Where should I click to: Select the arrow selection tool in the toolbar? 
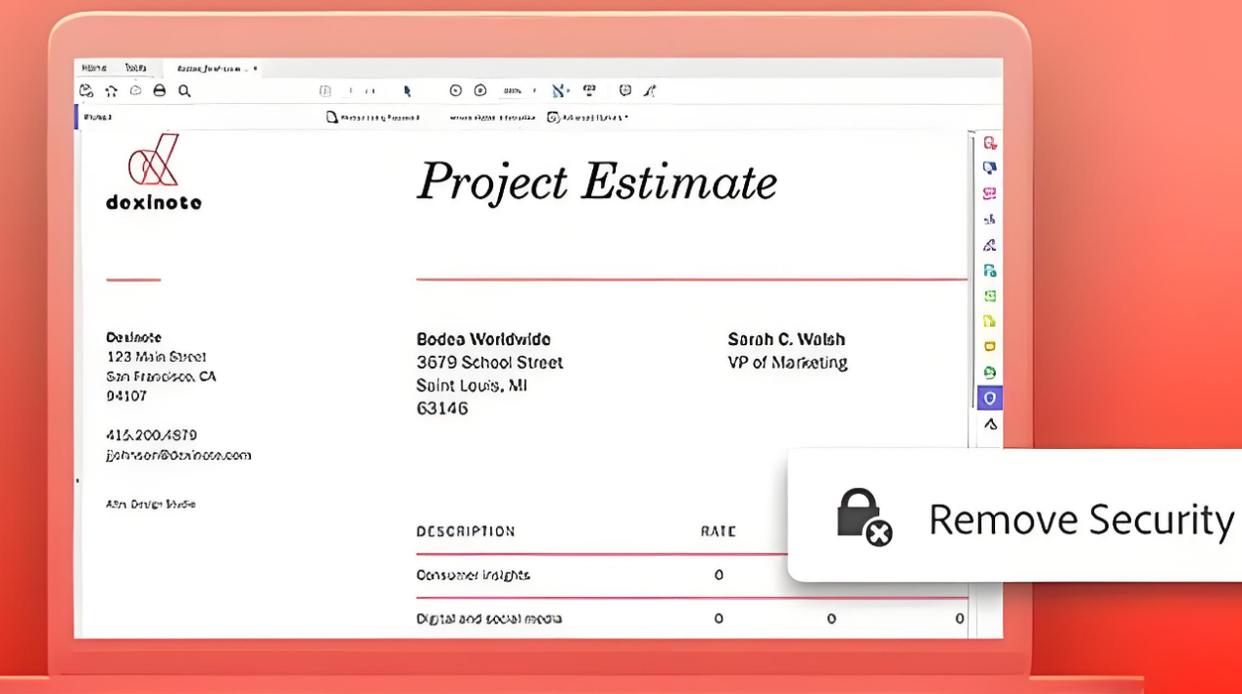tap(407, 91)
